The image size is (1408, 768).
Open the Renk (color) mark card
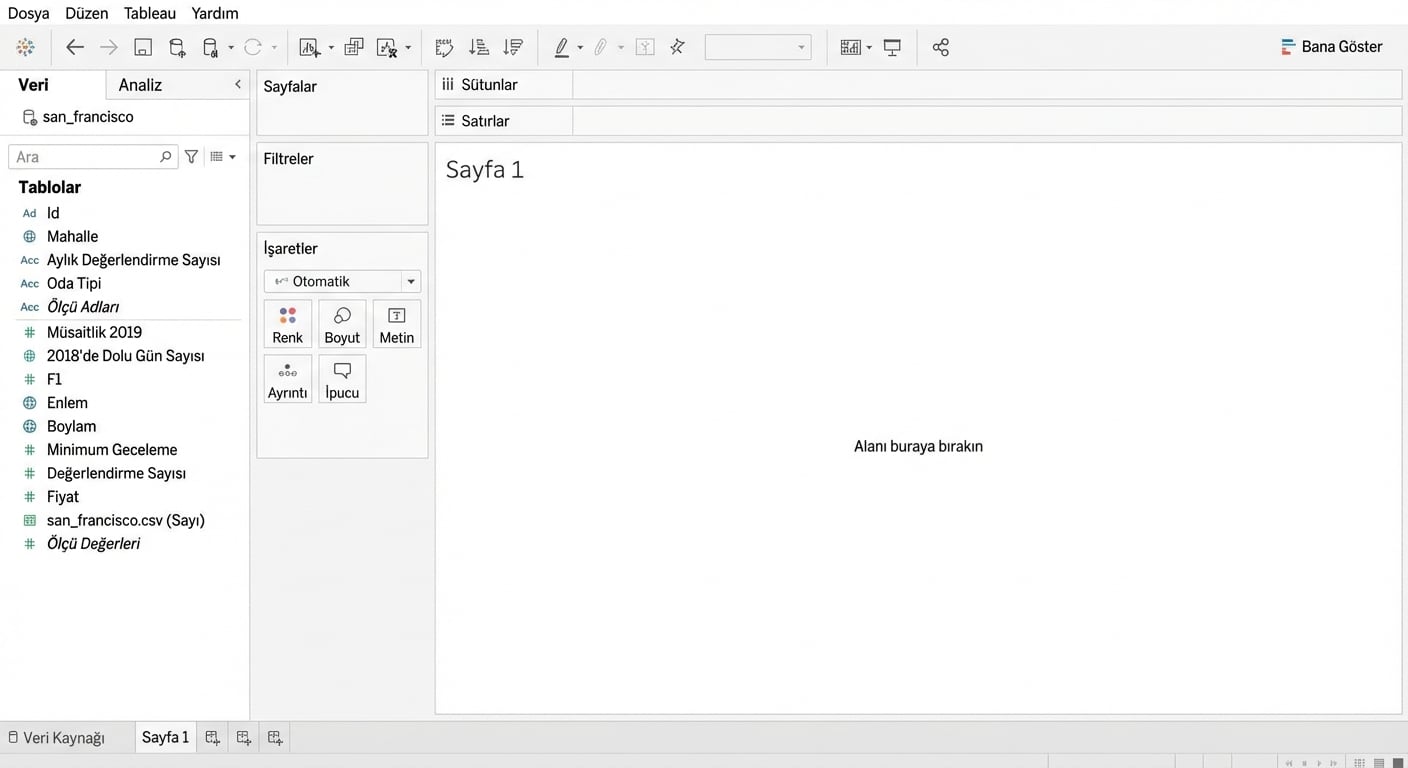tap(287, 324)
